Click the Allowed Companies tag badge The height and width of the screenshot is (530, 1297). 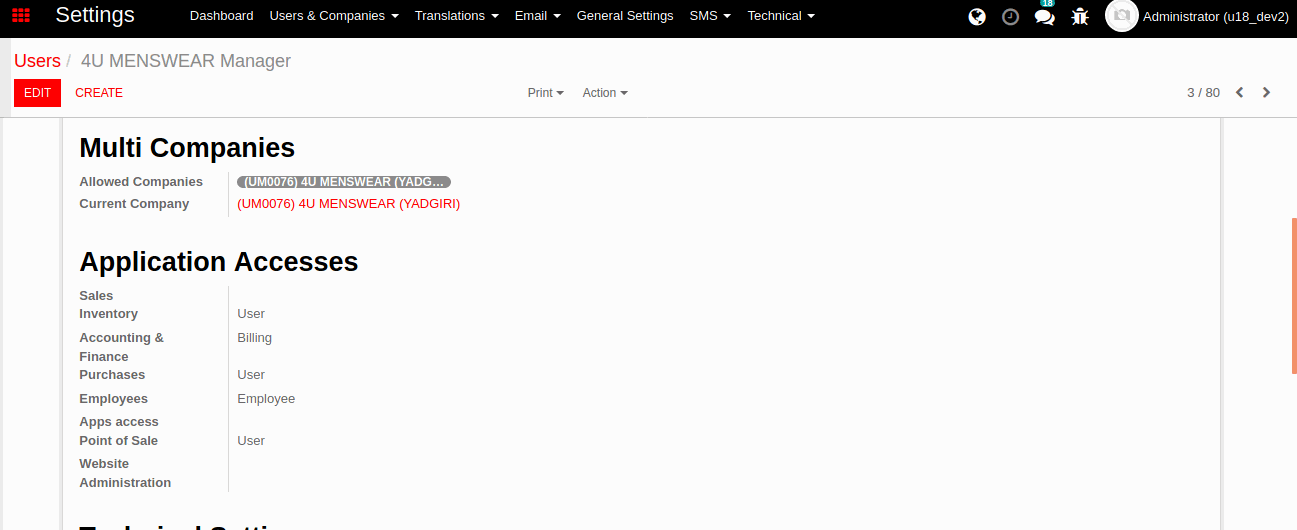[343, 182]
